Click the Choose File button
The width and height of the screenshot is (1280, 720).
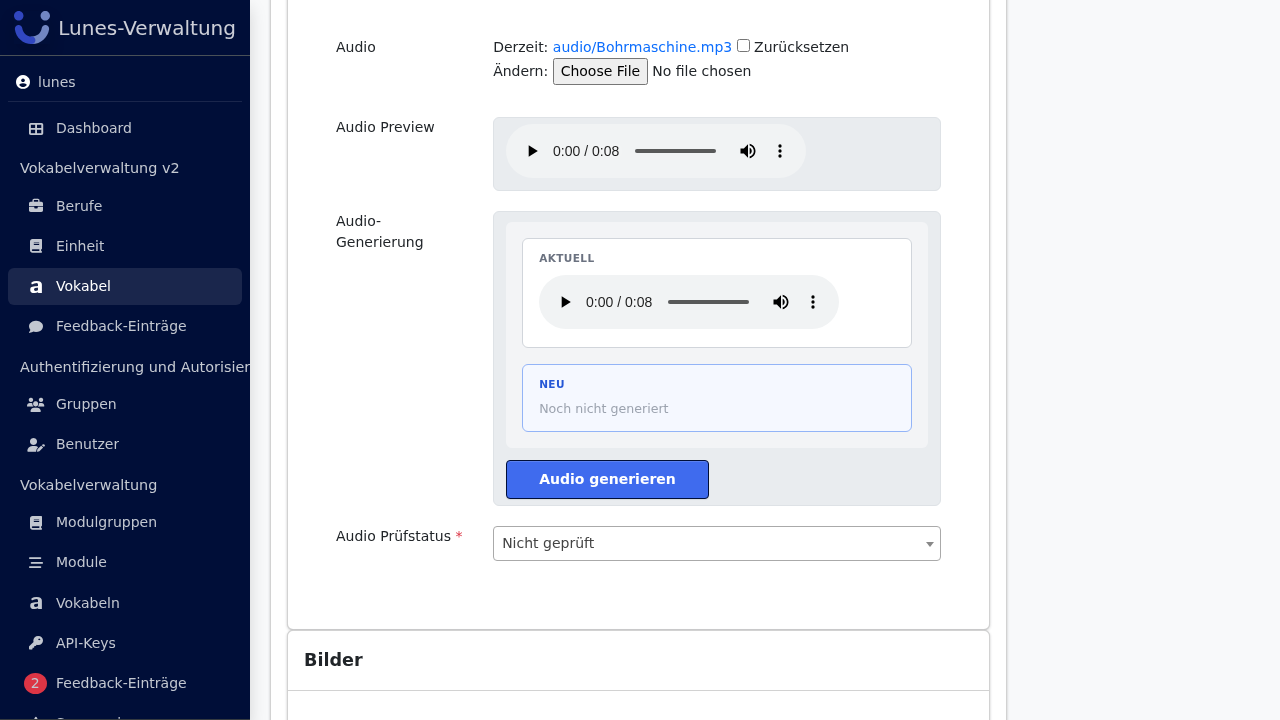pyautogui.click(x=600, y=71)
